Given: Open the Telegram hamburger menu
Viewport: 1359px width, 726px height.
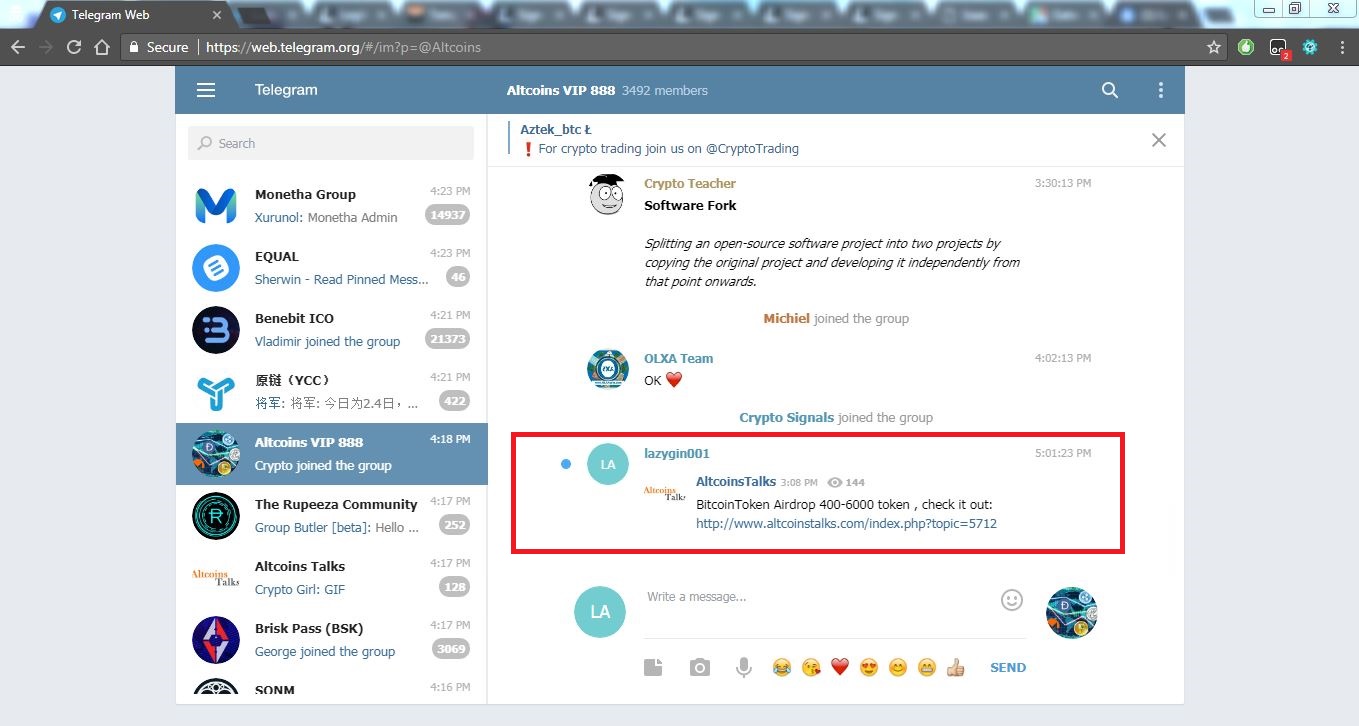Looking at the screenshot, I should [x=206, y=90].
